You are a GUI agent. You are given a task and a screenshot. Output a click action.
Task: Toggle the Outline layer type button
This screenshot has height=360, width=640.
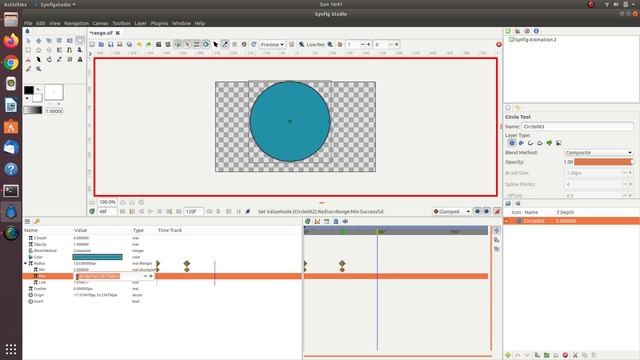coord(531,143)
